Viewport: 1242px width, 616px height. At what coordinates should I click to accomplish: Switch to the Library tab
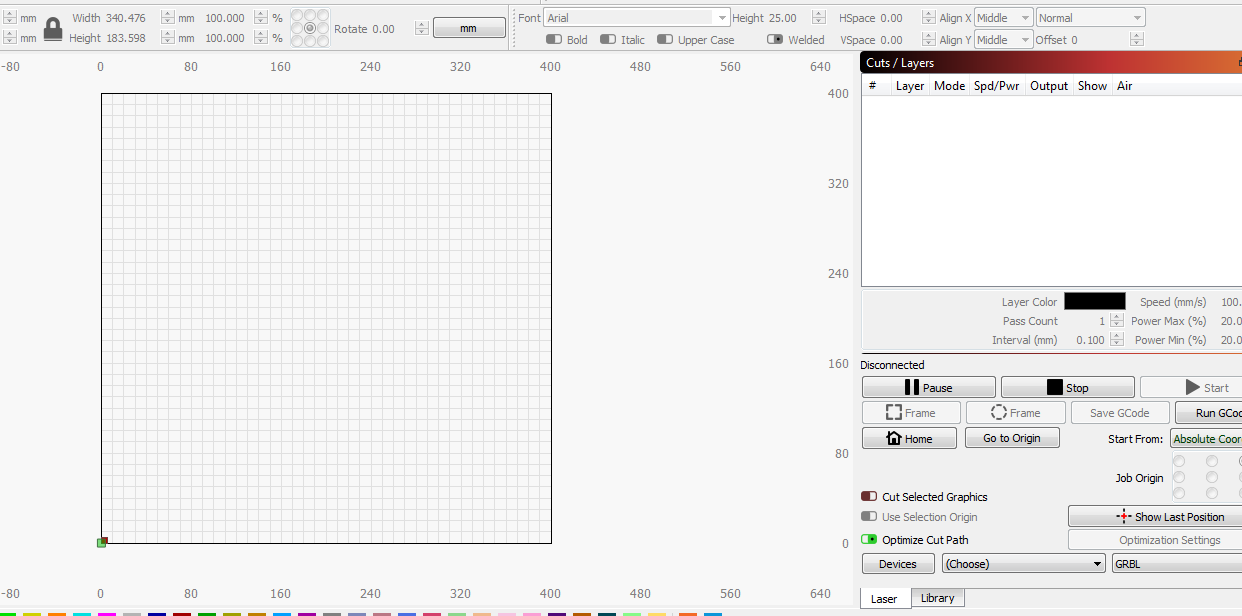click(x=937, y=598)
